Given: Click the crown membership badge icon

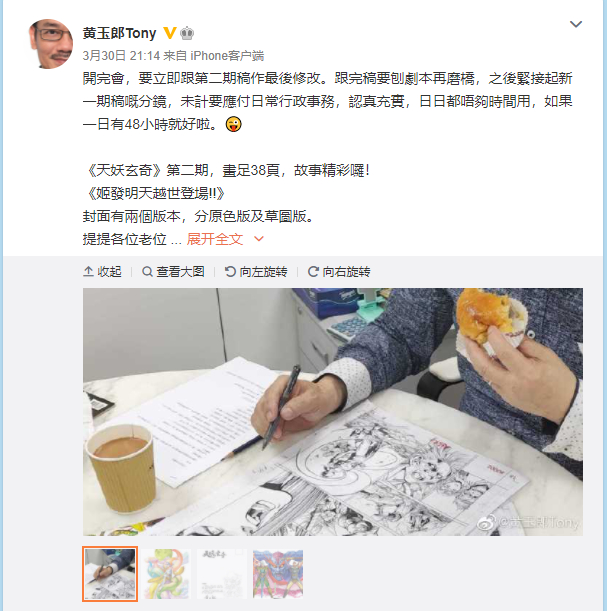Looking at the screenshot, I should 187,34.
